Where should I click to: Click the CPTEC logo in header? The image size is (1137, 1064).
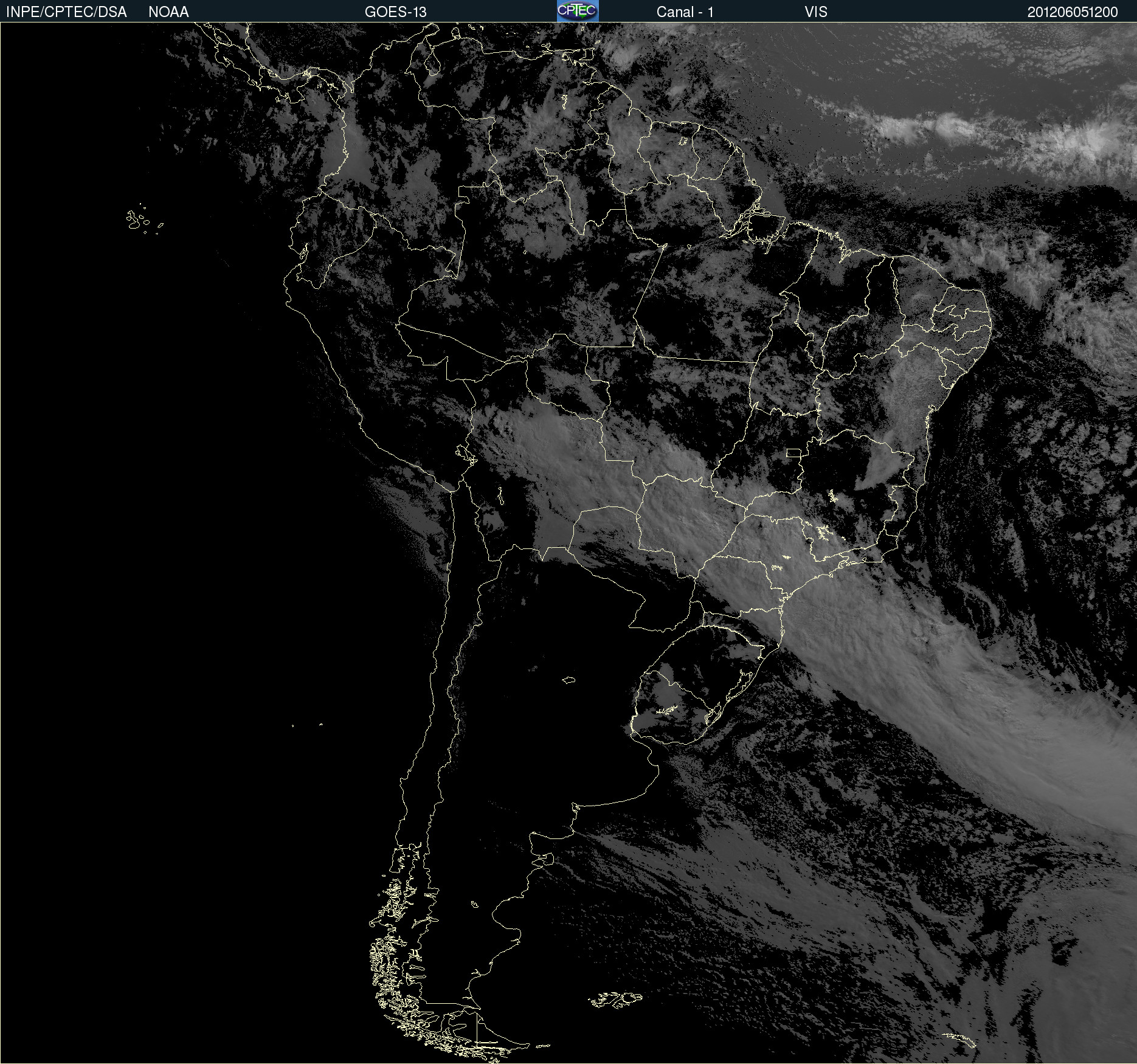pos(578,11)
